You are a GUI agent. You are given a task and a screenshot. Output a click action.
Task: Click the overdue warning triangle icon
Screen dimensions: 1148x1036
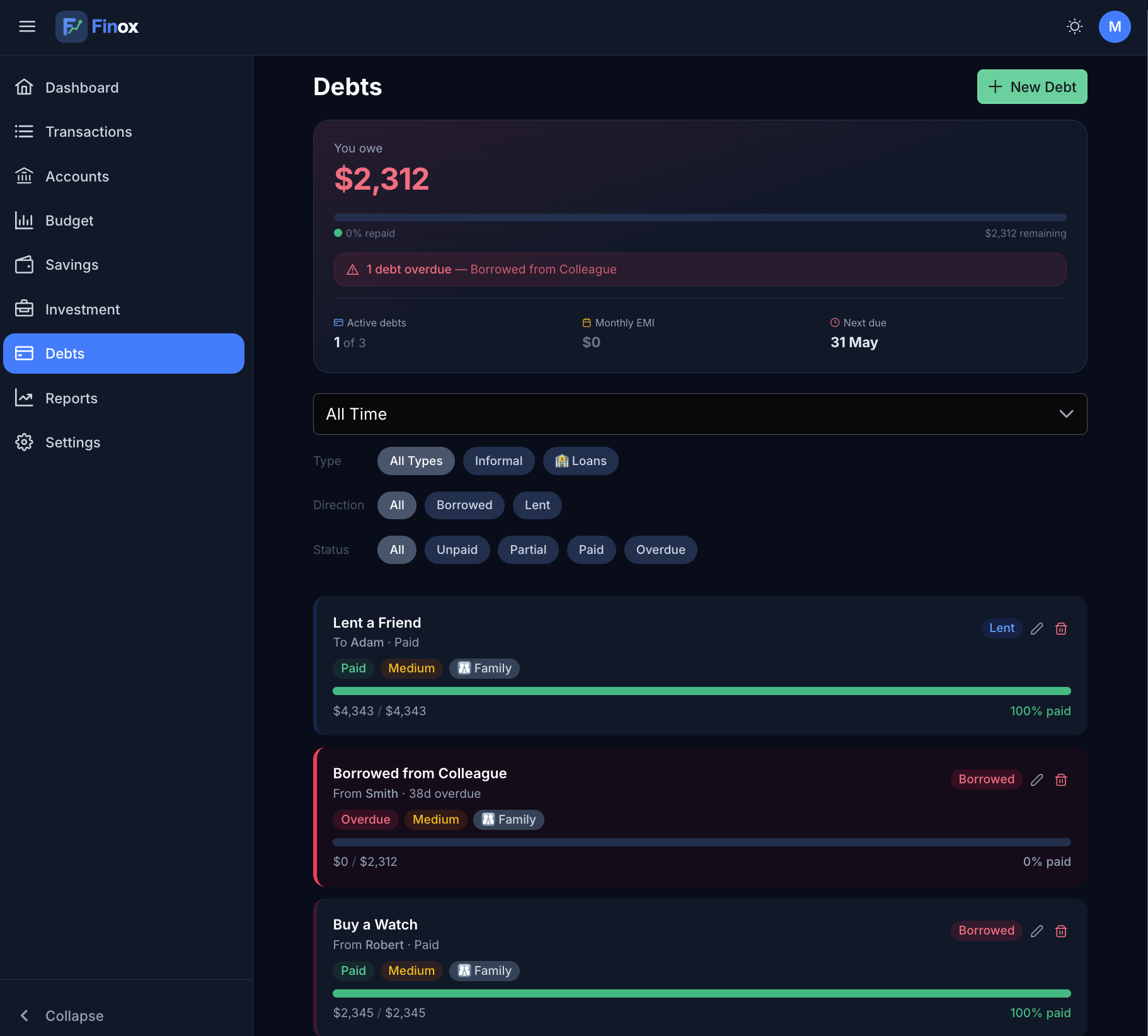point(353,270)
